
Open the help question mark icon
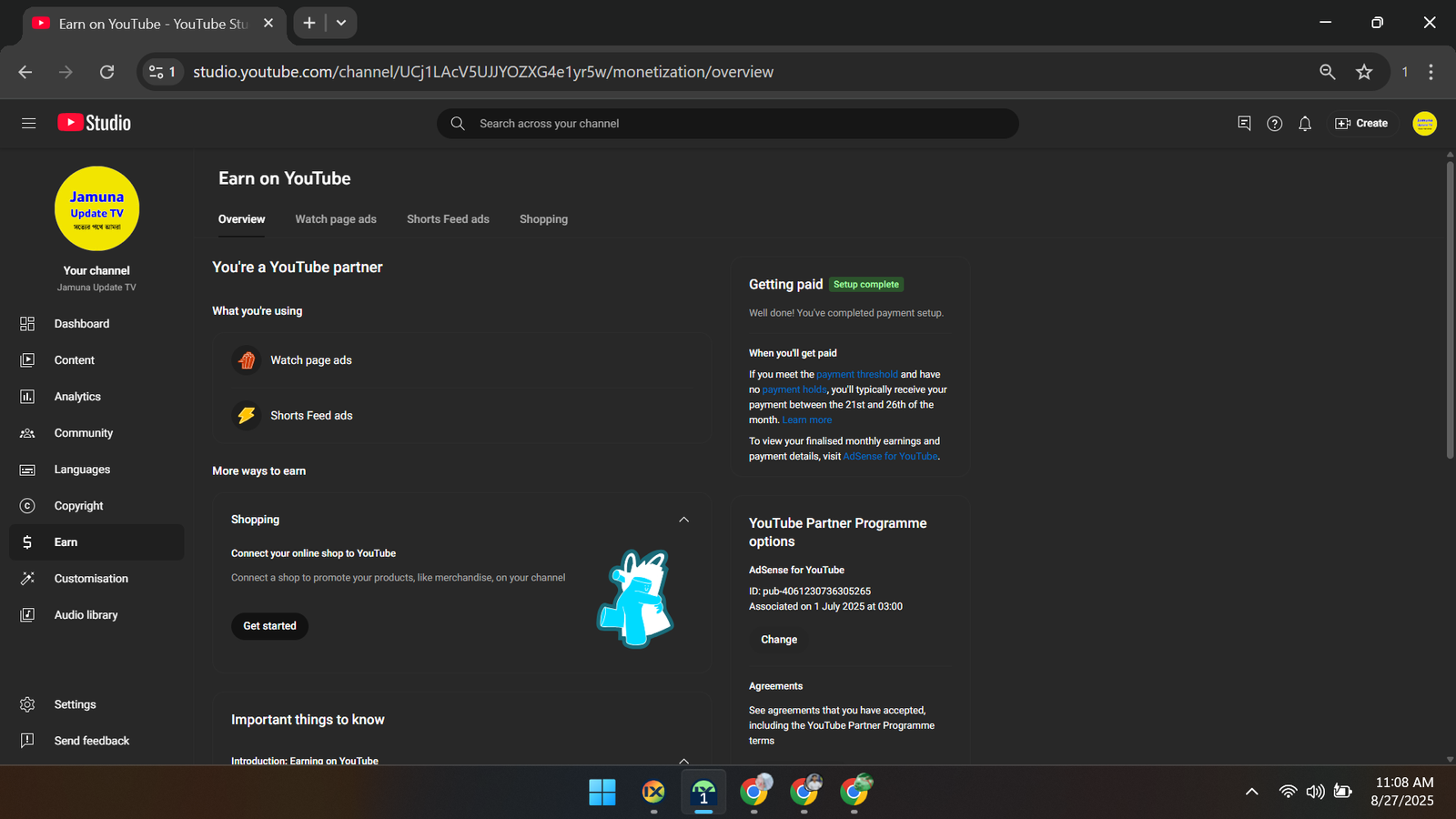point(1274,124)
